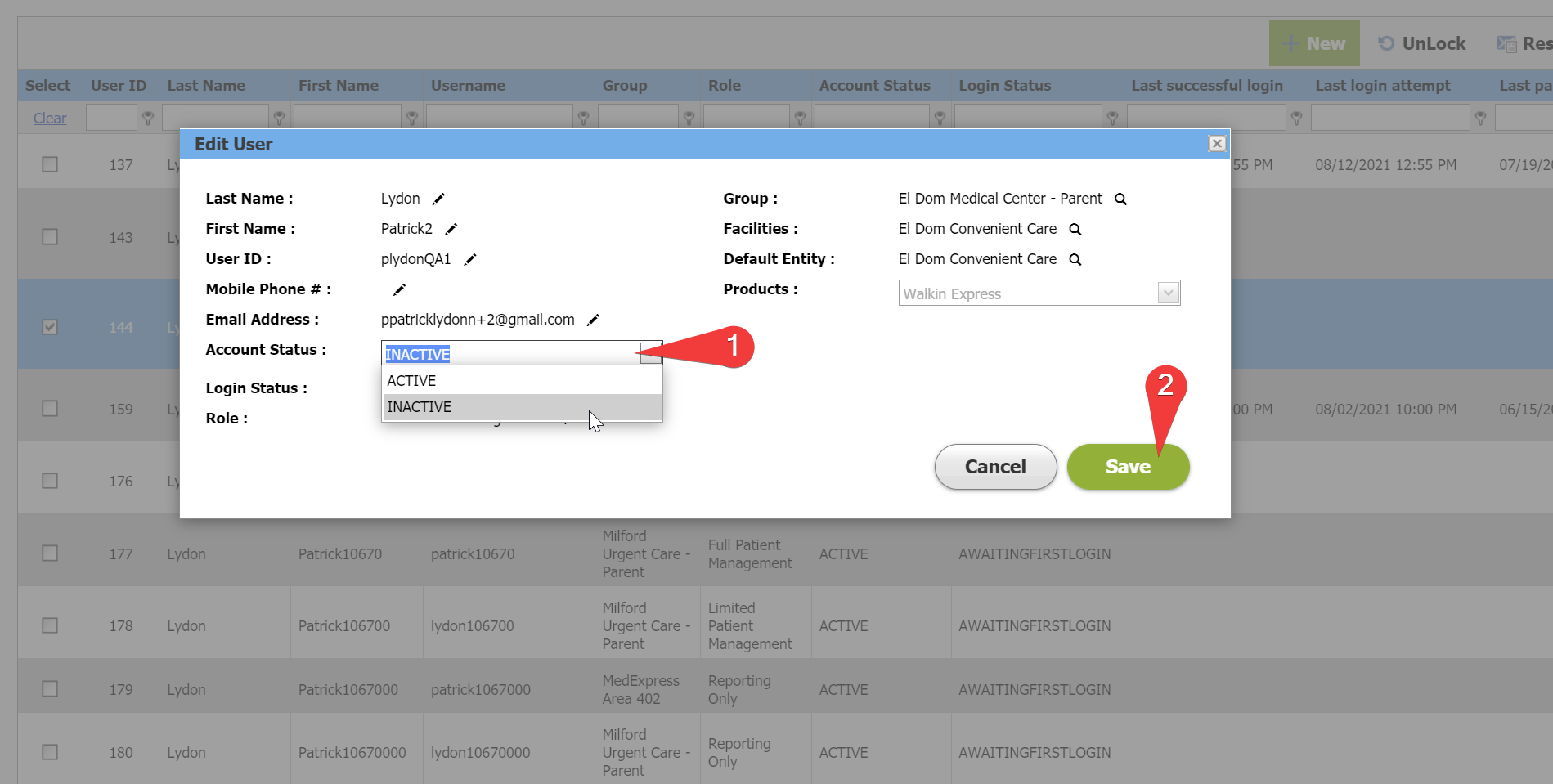The image size is (1553, 784).
Task: Close the Edit User dialog
Action: tap(1216, 144)
